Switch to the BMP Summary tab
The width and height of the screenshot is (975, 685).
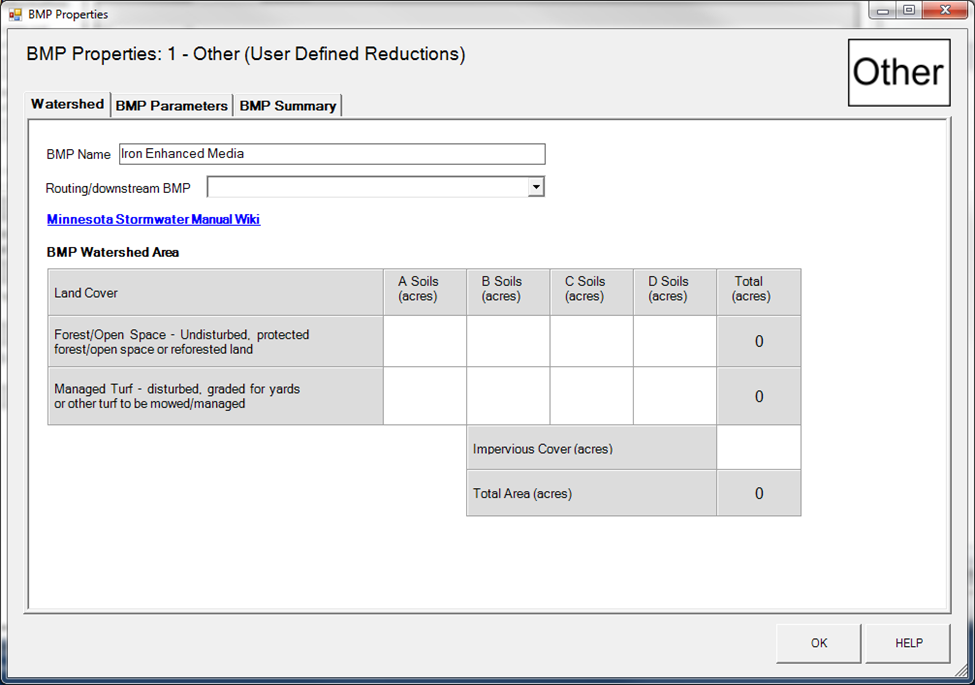pyautogui.click(x=287, y=106)
